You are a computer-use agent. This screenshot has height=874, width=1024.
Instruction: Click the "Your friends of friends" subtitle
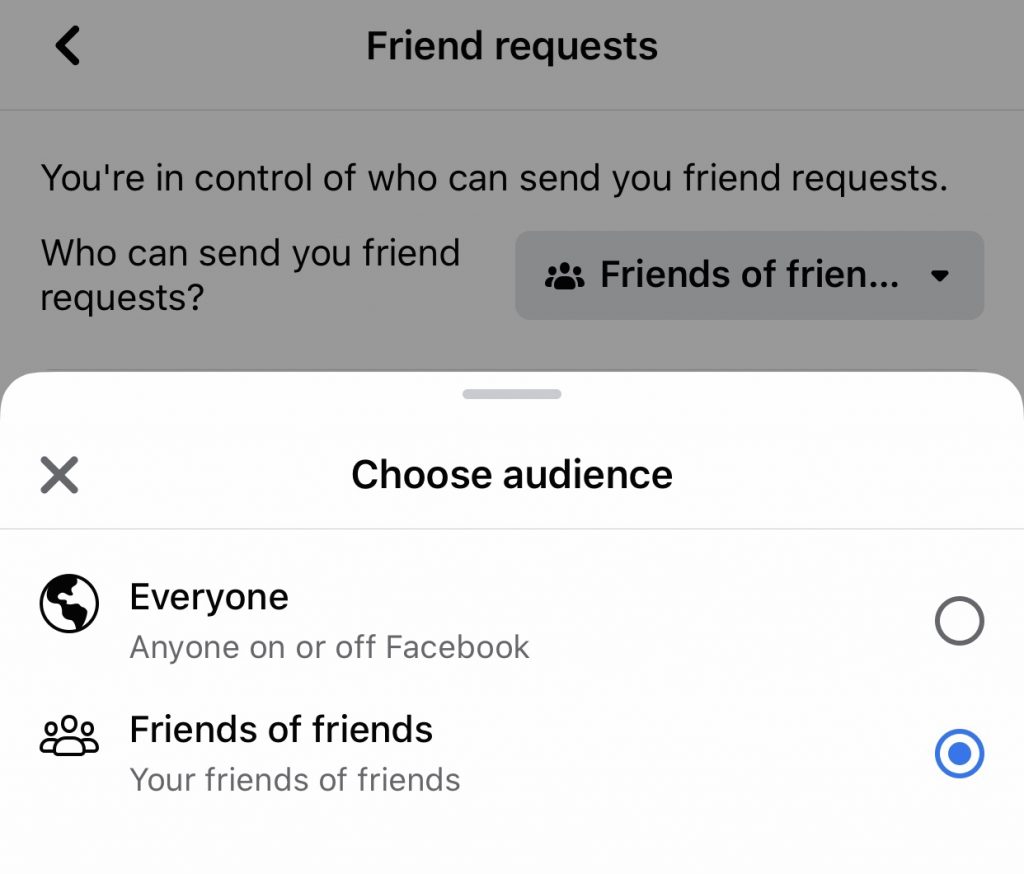click(295, 779)
